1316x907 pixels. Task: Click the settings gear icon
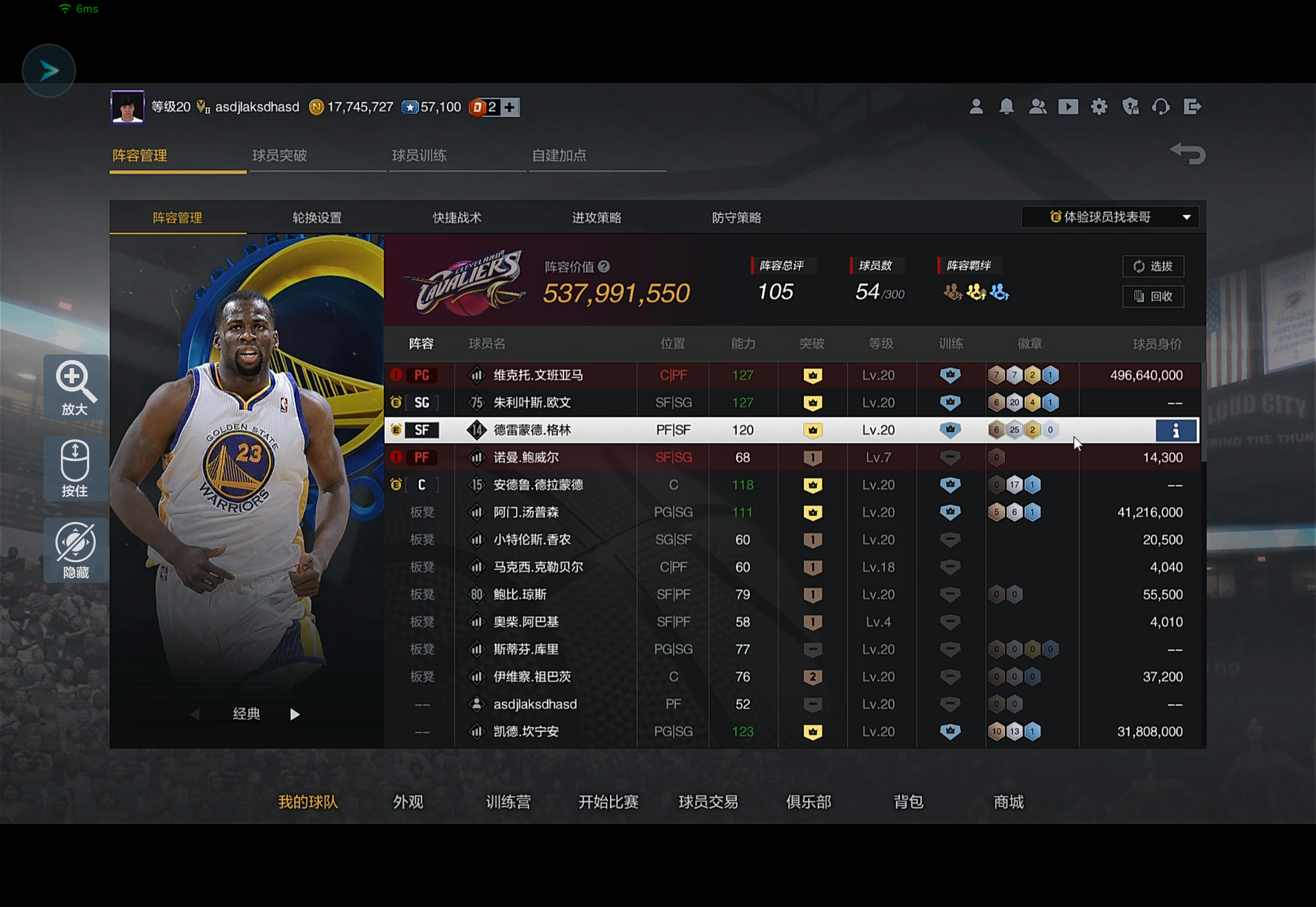coord(1098,107)
